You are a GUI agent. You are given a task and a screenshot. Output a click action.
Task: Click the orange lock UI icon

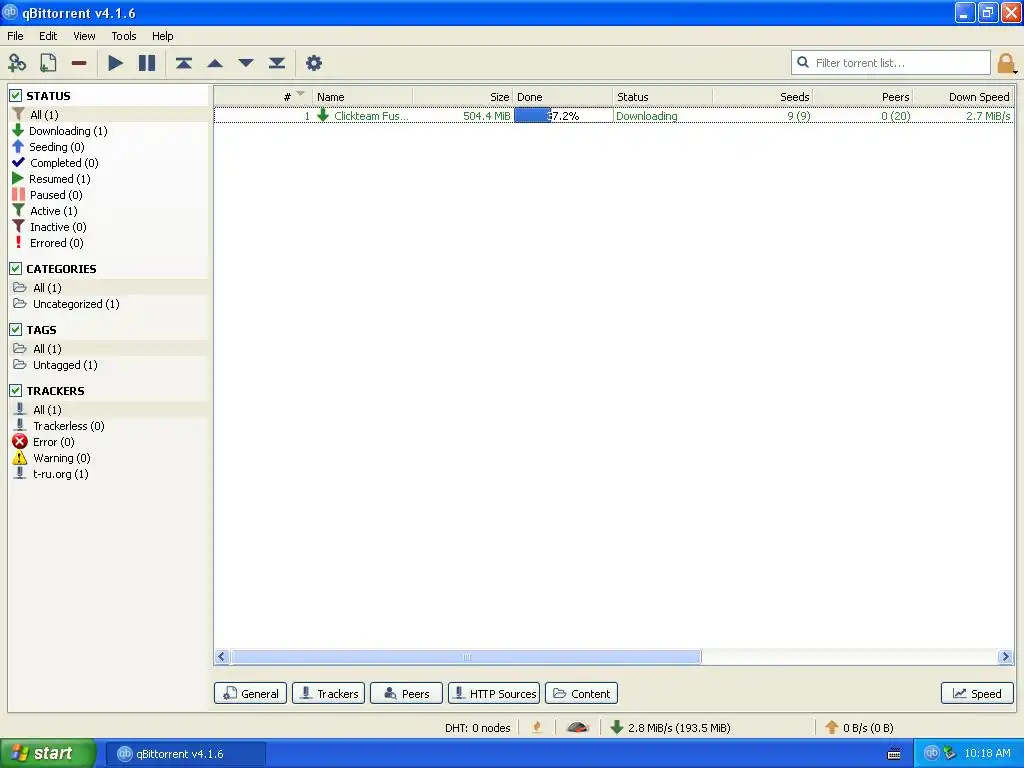(x=1006, y=63)
